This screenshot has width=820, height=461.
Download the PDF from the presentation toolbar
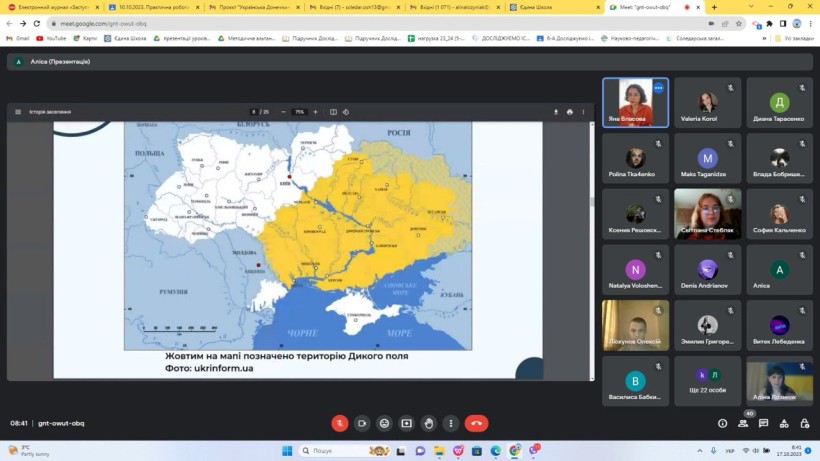[556, 112]
